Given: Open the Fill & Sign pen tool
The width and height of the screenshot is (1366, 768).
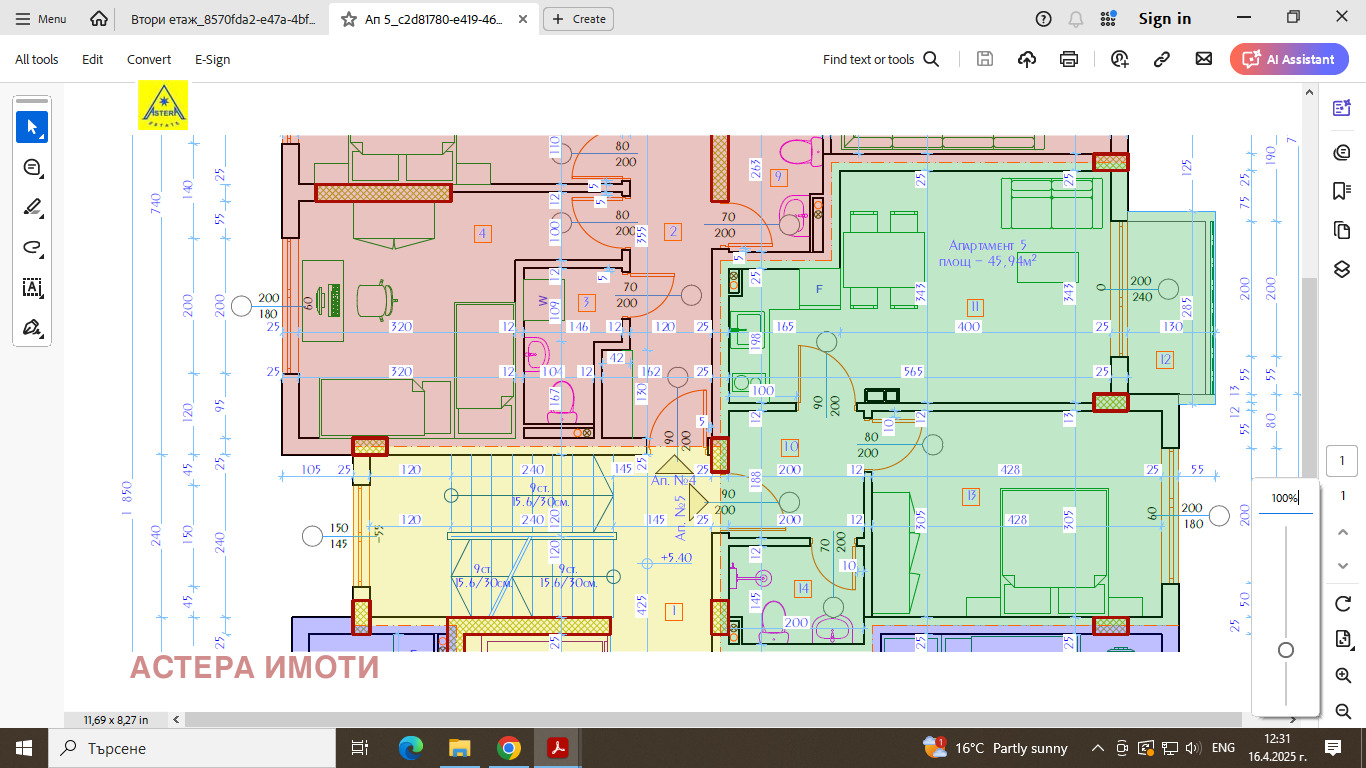Looking at the screenshot, I should 32,328.
